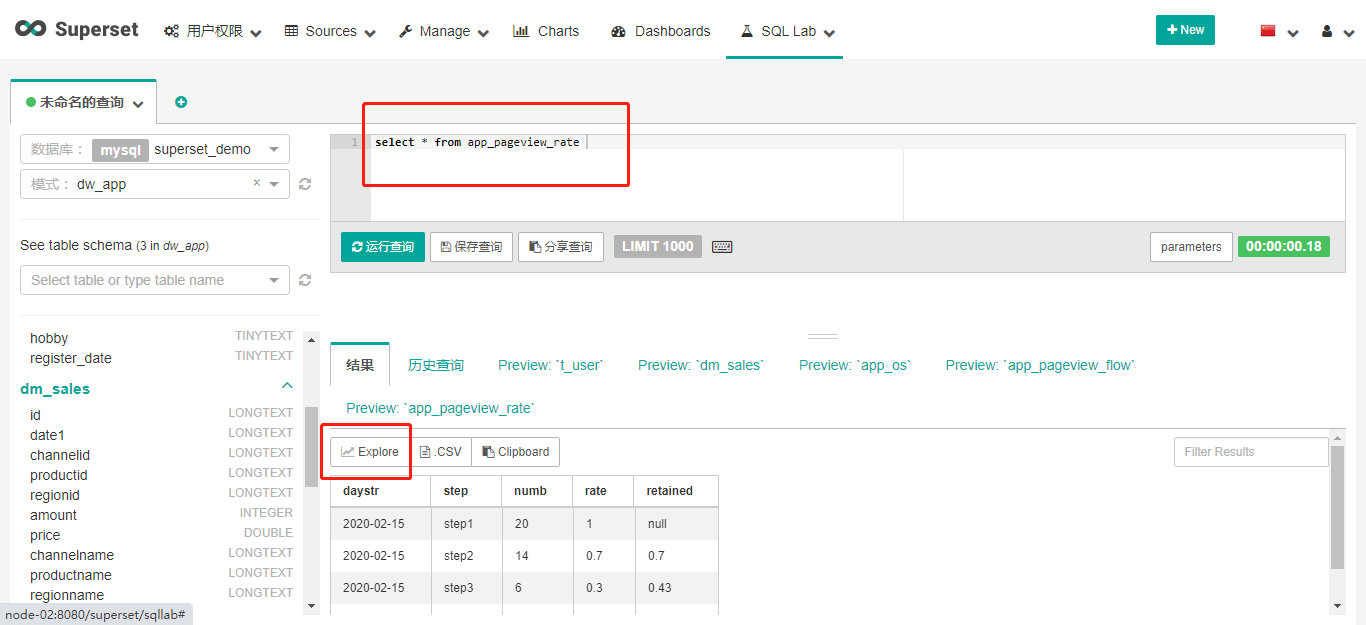
Task: Clear the dw_app schema using the x icon
Action: [255, 184]
